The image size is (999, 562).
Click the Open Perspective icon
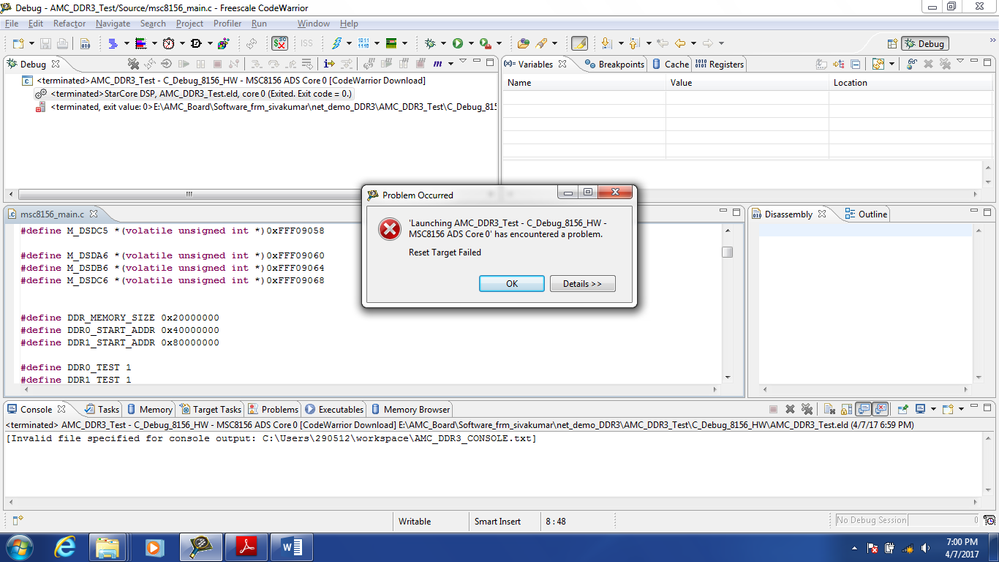[x=892, y=43]
